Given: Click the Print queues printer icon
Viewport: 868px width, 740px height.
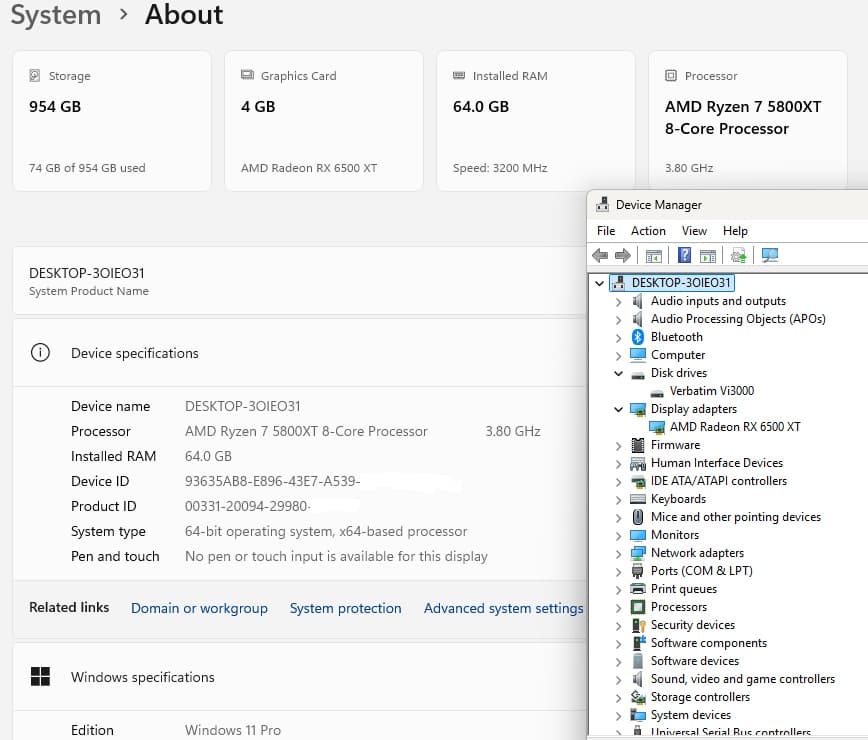Looking at the screenshot, I should [x=638, y=588].
